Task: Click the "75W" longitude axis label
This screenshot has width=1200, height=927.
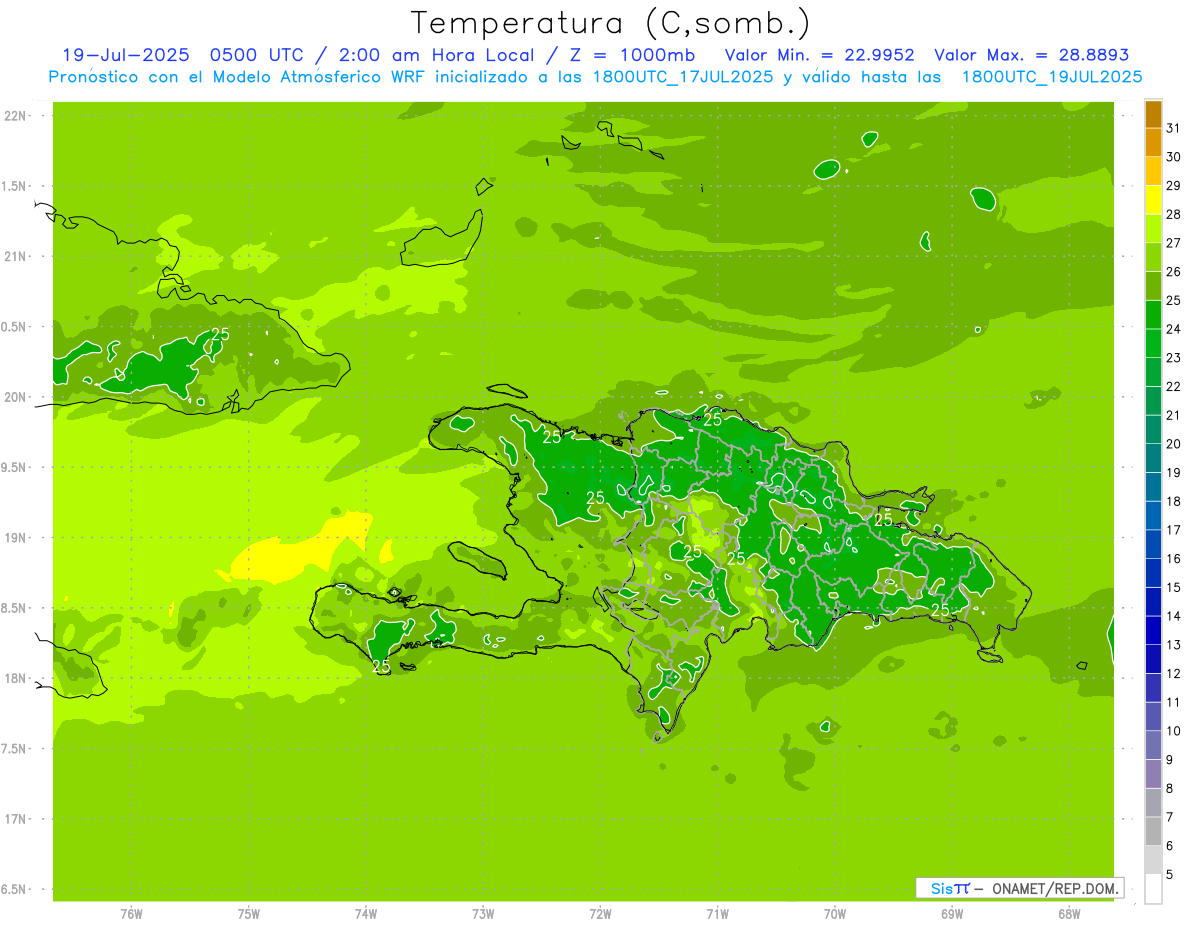Action: (x=249, y=914)
